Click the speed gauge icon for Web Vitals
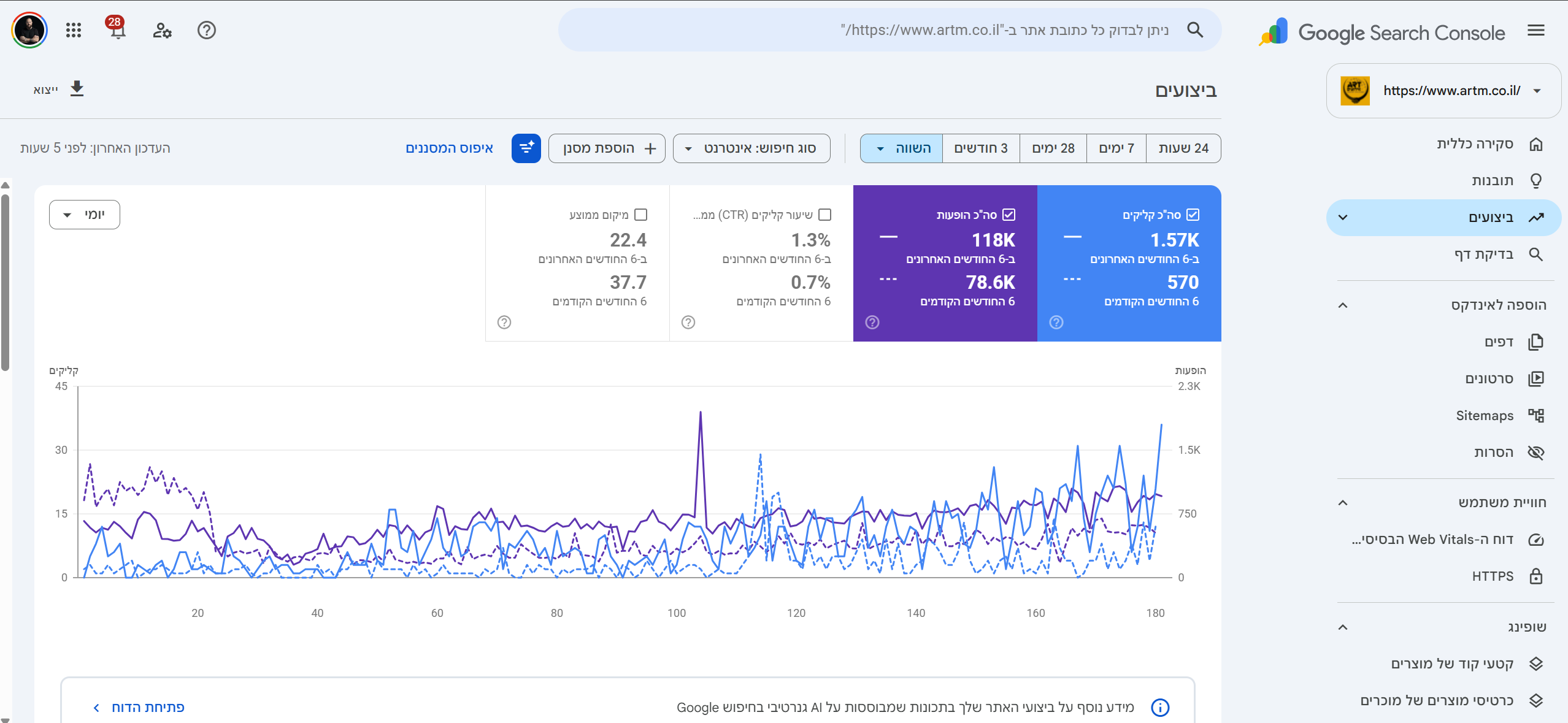The width and height of the screenshot is (1568, 723). [1536, 540]
